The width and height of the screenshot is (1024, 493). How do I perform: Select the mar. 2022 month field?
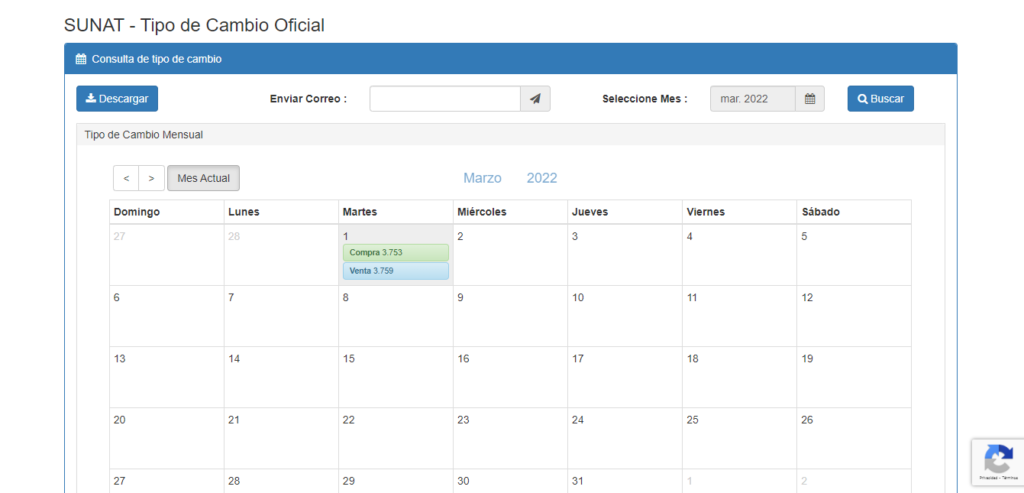click(x=753, y=99)
